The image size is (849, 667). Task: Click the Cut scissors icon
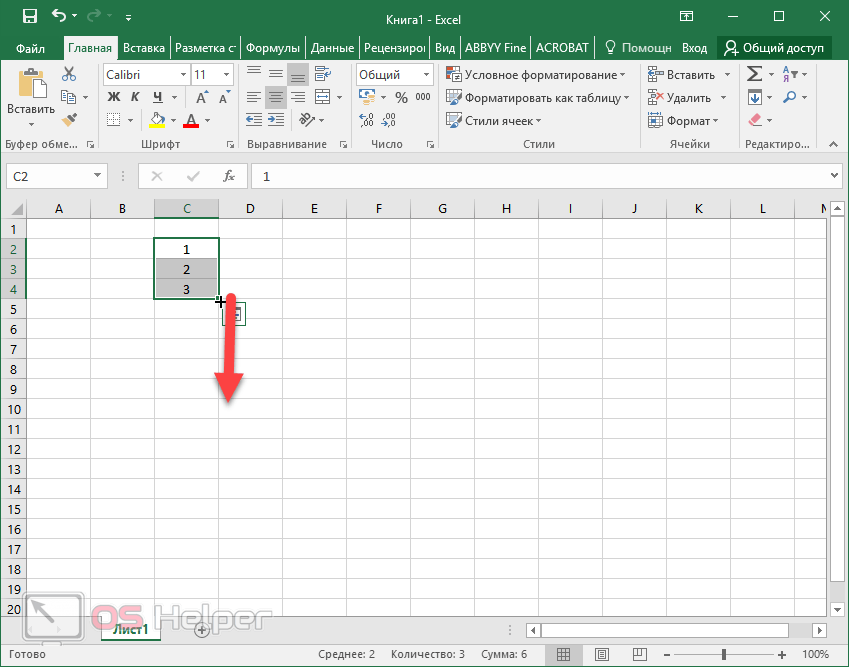point(69,74)
